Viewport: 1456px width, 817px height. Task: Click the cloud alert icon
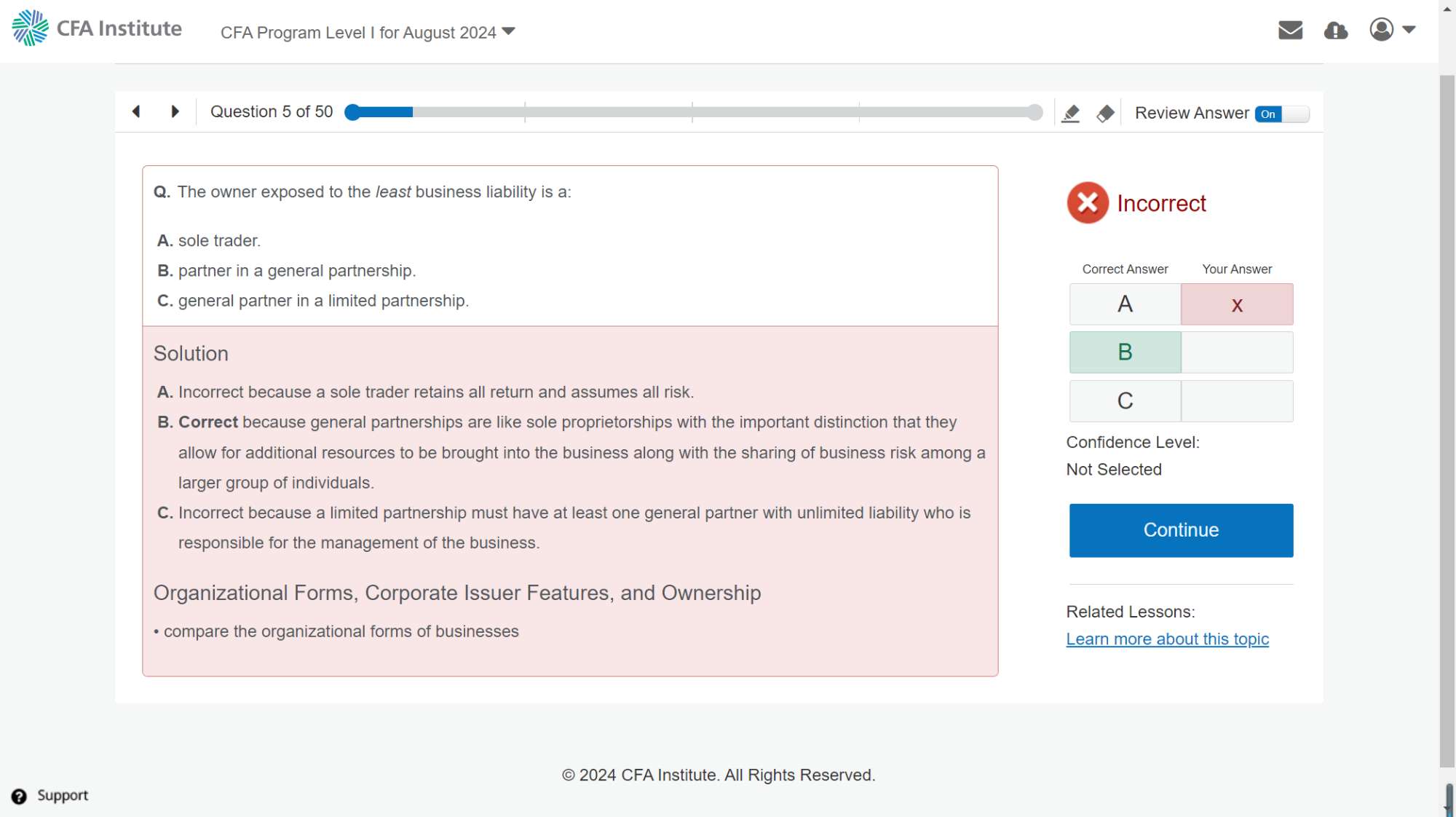(x=1335, y=31)
